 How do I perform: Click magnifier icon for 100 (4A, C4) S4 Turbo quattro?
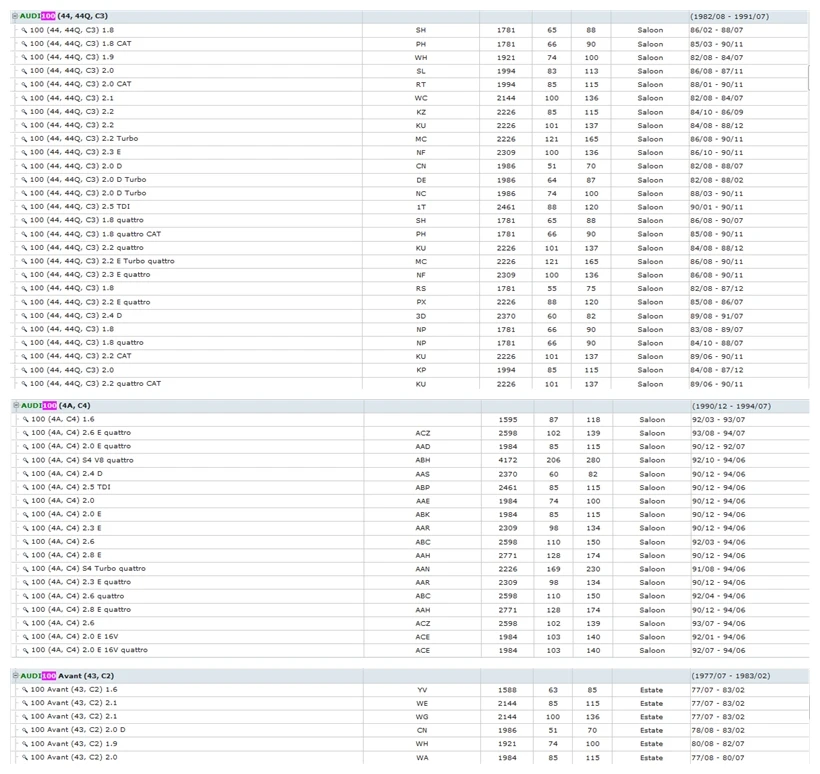pyautogui.click(x=26, y=569)
